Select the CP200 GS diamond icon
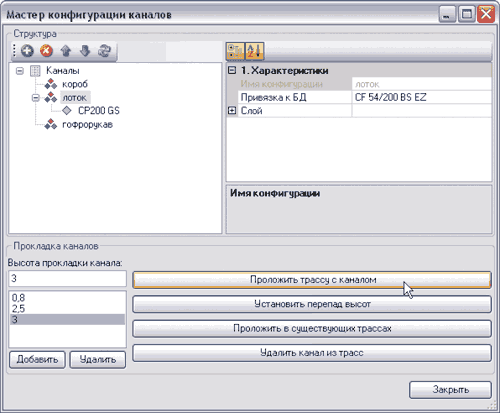The width and height of the screenshot is (500, 413). (x=67, y=110)
